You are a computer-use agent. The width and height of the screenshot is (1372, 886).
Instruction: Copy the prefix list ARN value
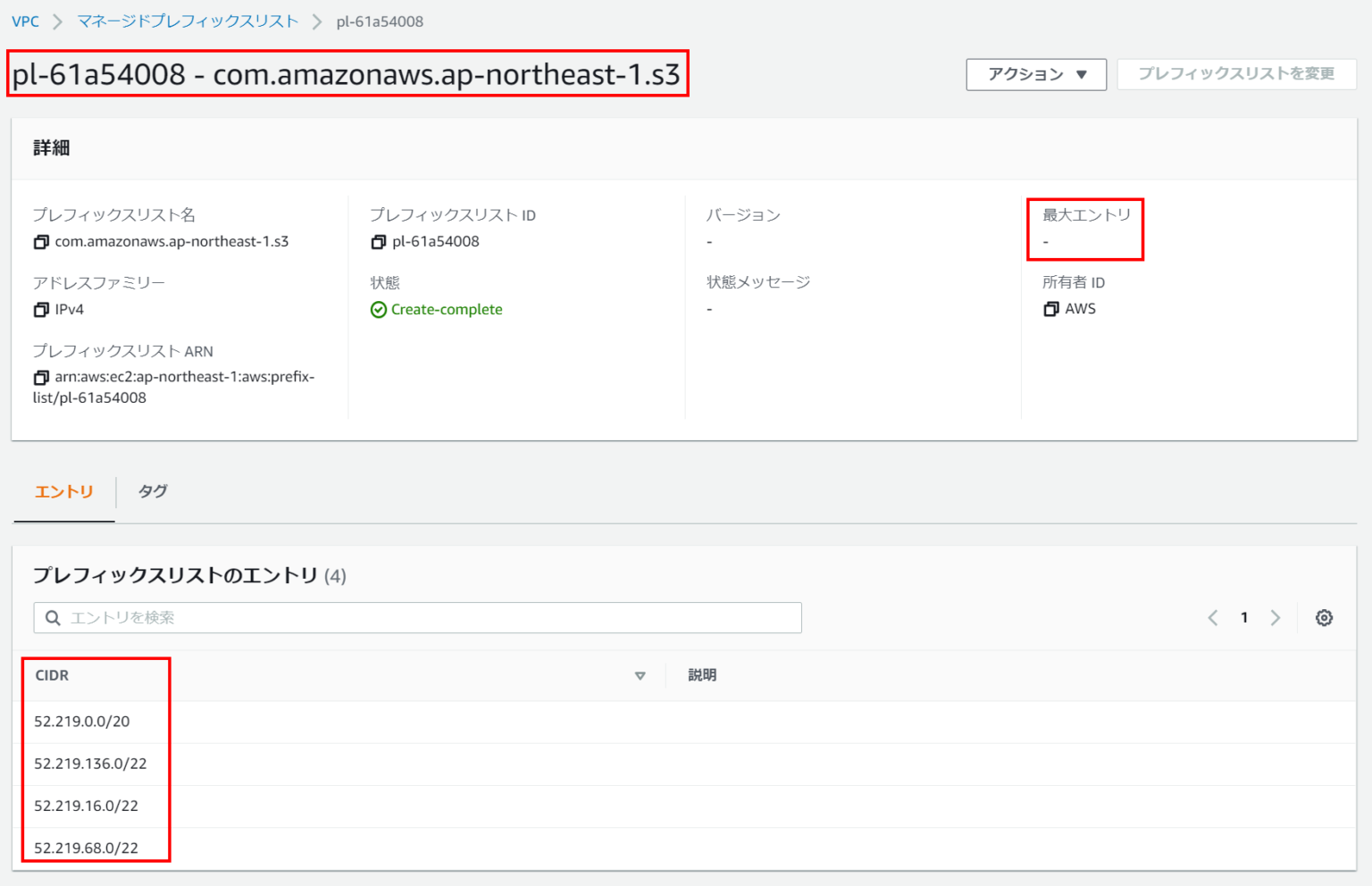pos(41,377)
